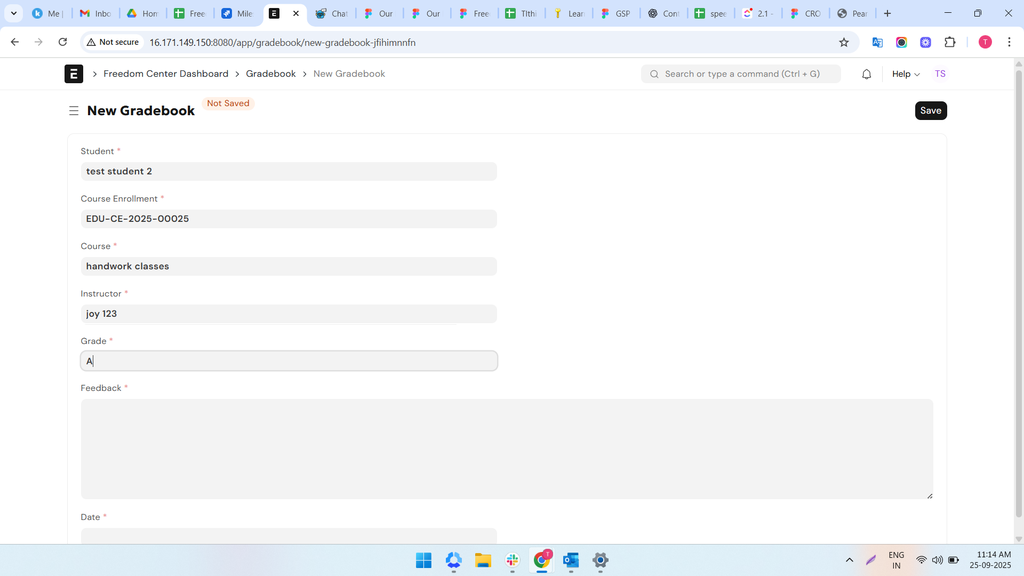The image size is (1024, 576).
Task: Toggle the sidebar hamburger menu
Action: (x=73, y=111)
